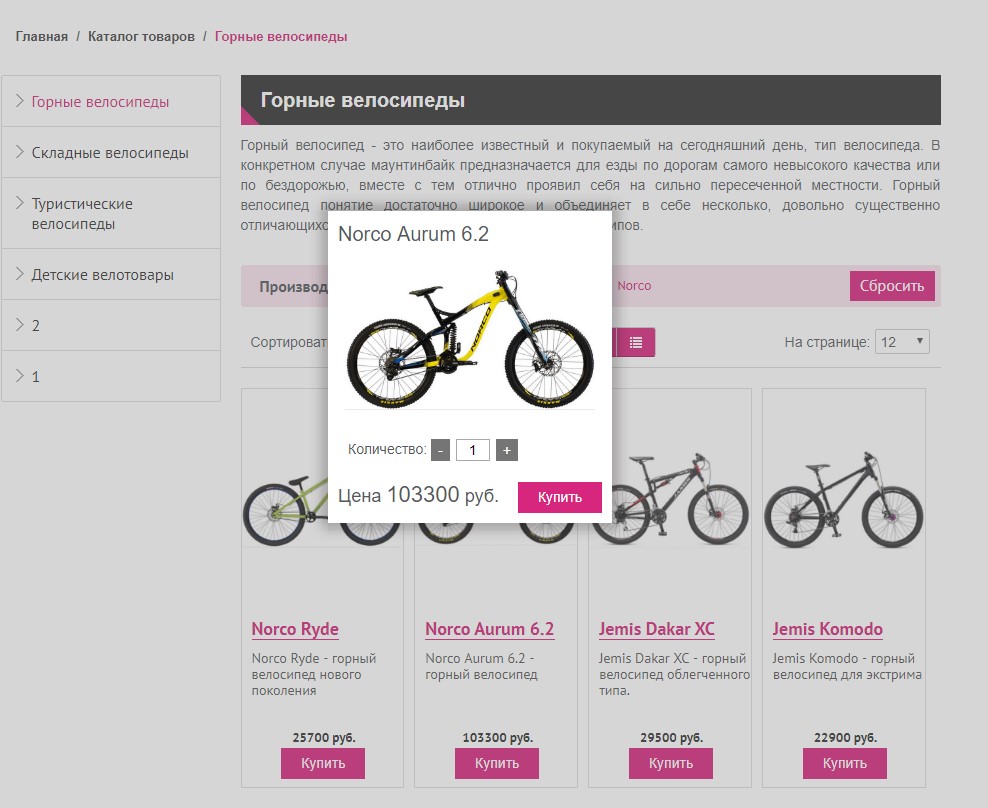This screenshot has width=988, height=808.
Task: Buy the Norco Aurum 6.2 from its card
Action: 497,763
